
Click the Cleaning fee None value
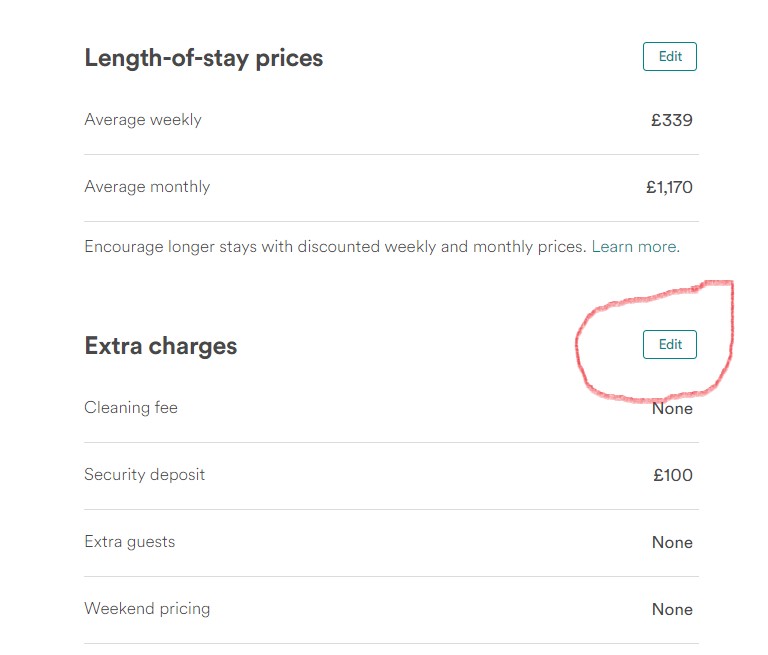tap(672, 409)
